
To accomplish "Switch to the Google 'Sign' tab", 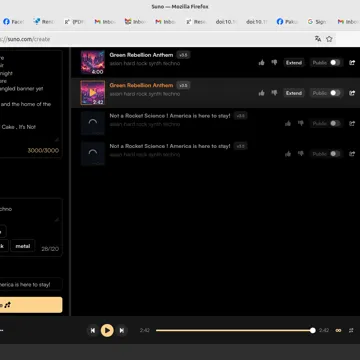I will pyautogui.click(x=318, y=22).
